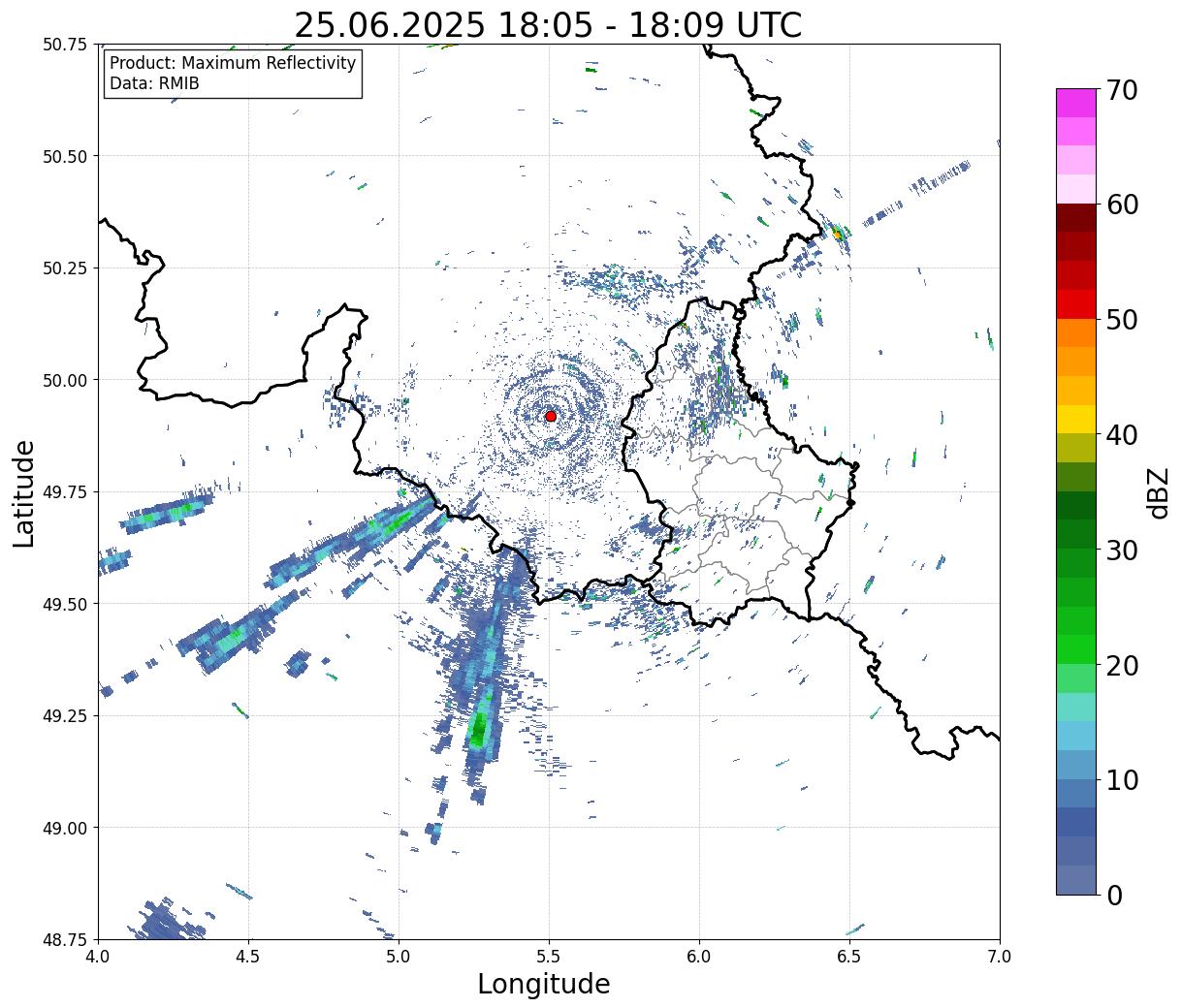Click the 'Latitude' axis label

(24, 492)
